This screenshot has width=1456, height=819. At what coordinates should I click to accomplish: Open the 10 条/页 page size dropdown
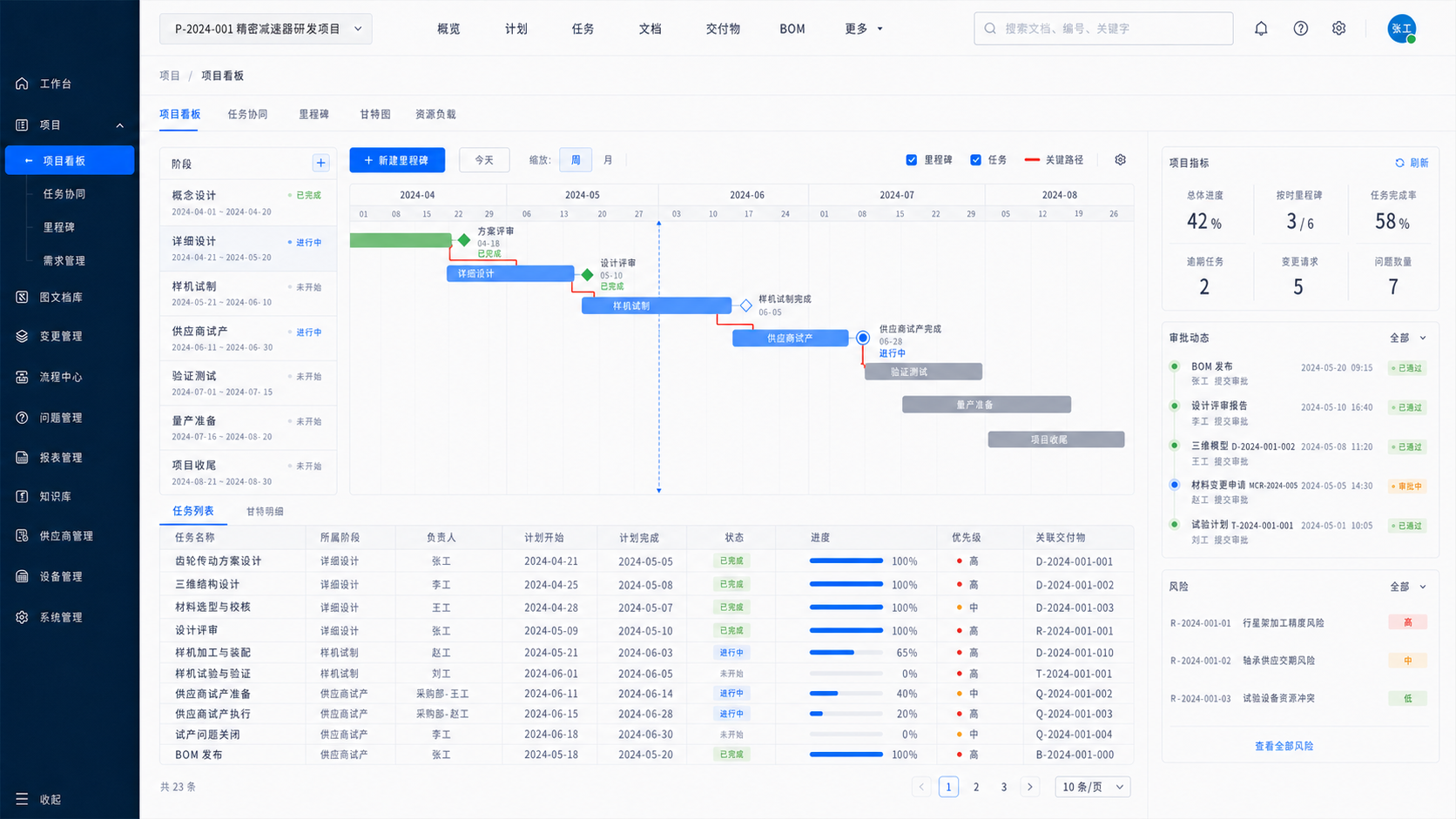(1093, 787)
